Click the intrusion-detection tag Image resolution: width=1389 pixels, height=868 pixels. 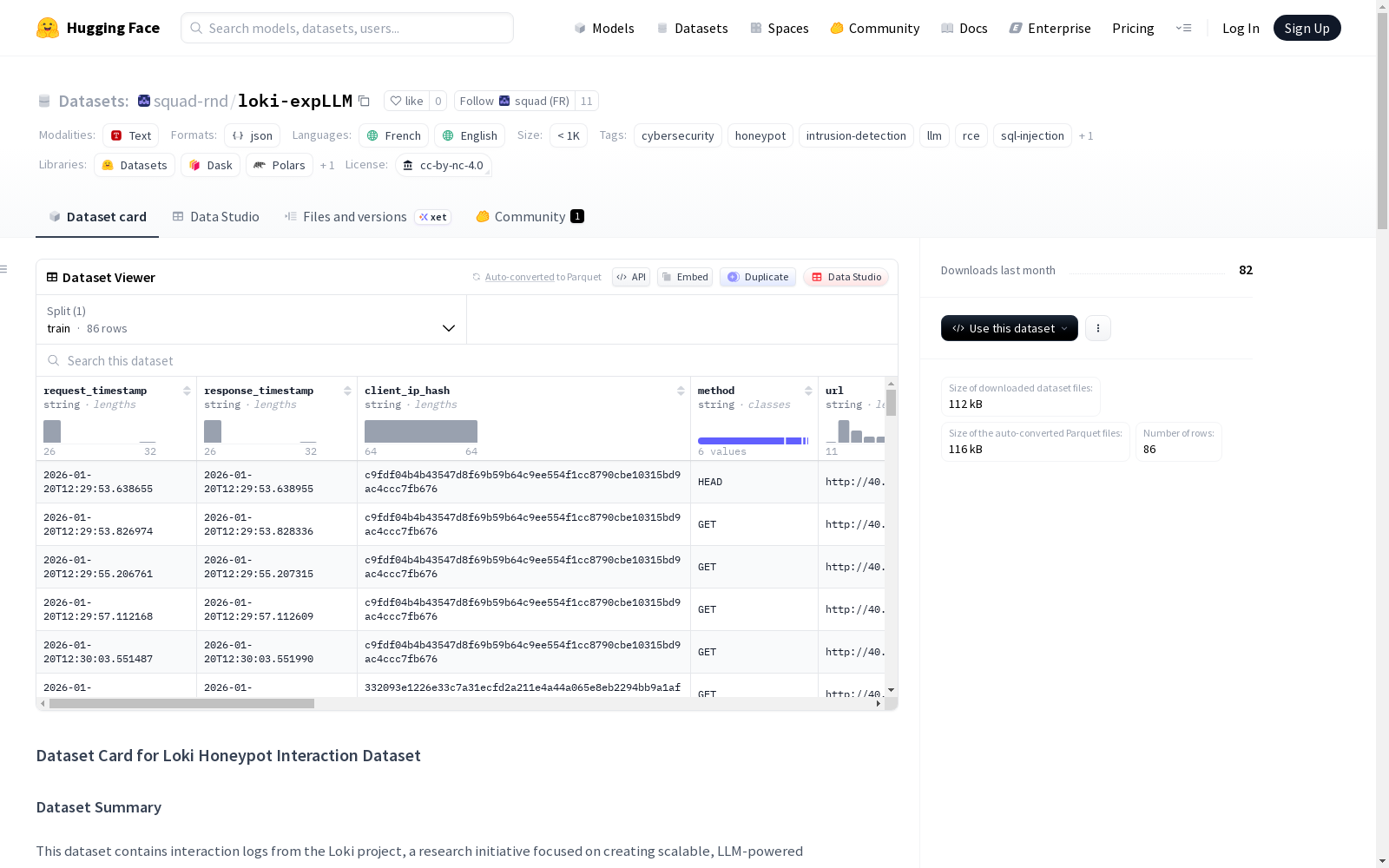[x=856, y=135]
